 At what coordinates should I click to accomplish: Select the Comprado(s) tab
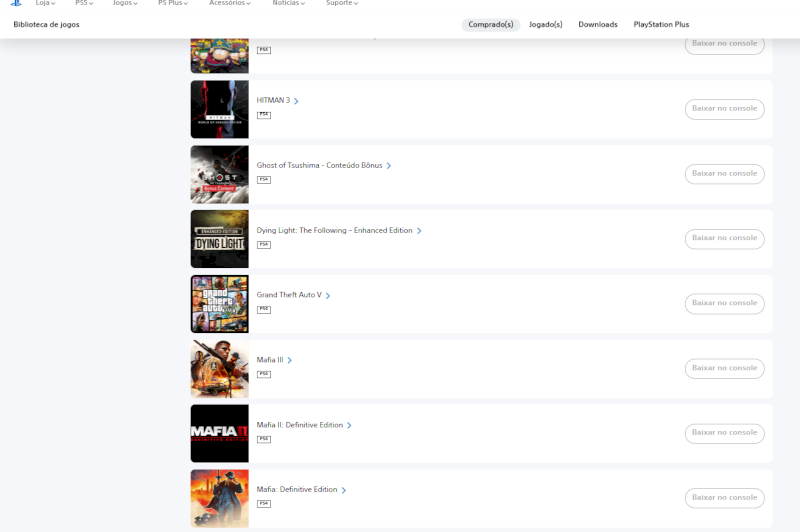point(491,24)
